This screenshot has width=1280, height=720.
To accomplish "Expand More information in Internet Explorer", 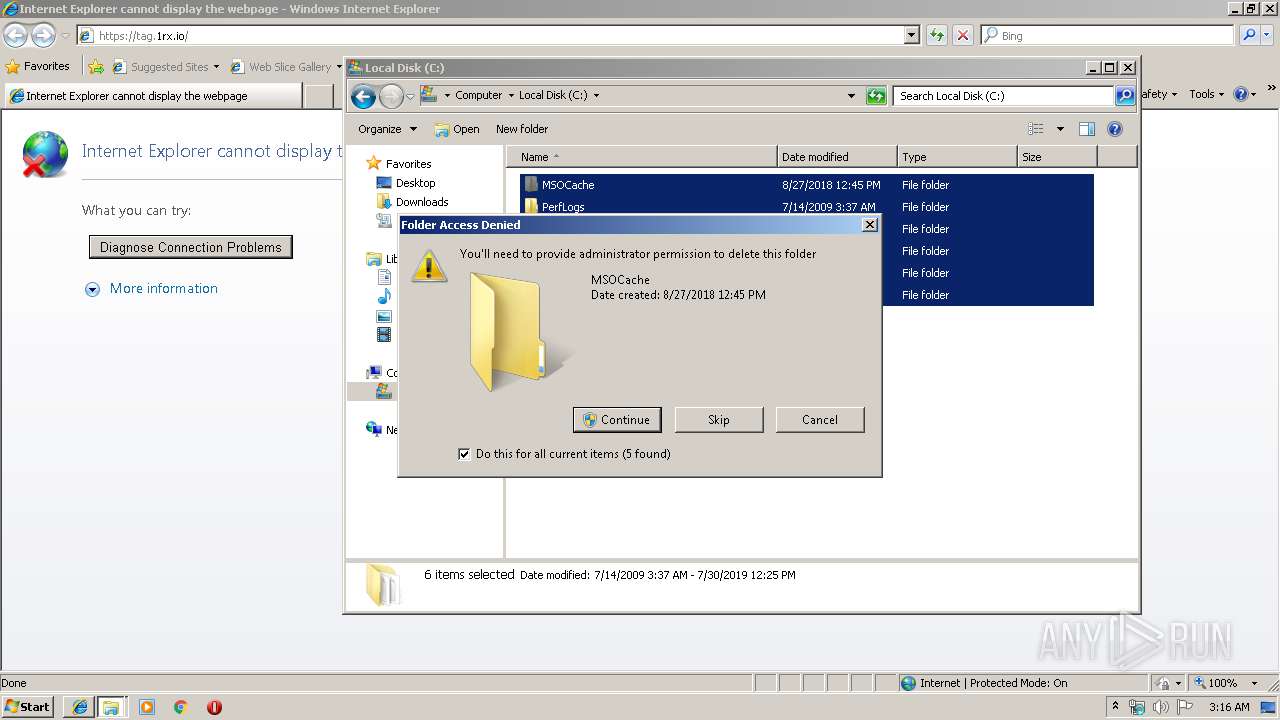I will pyautogui.click(x=152, y=289).
